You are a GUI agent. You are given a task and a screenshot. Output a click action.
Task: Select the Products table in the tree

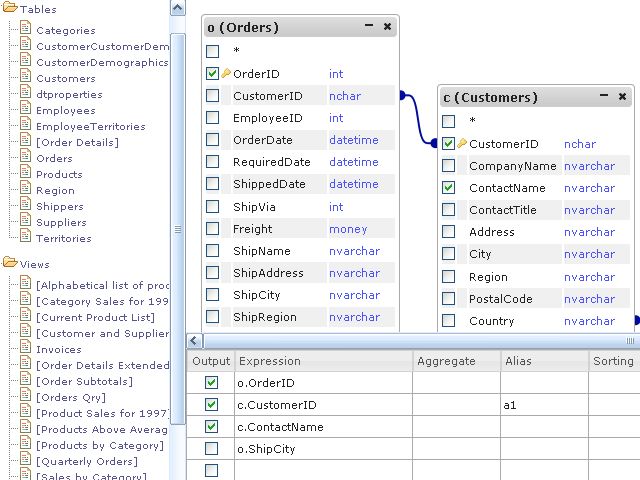point(59,174)
